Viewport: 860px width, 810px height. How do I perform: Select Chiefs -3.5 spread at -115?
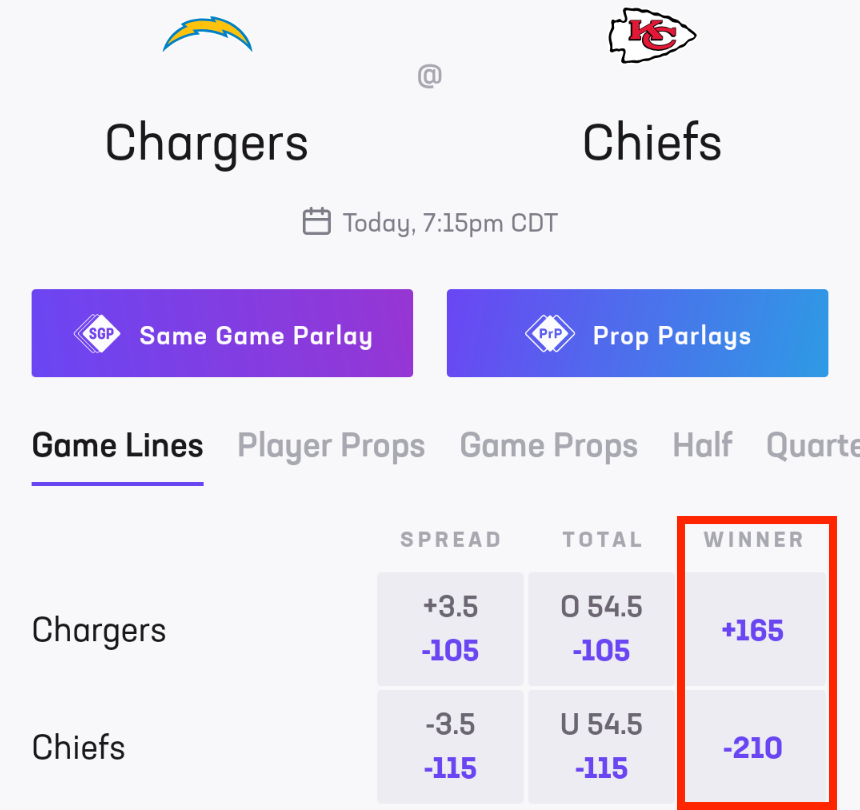450,747
